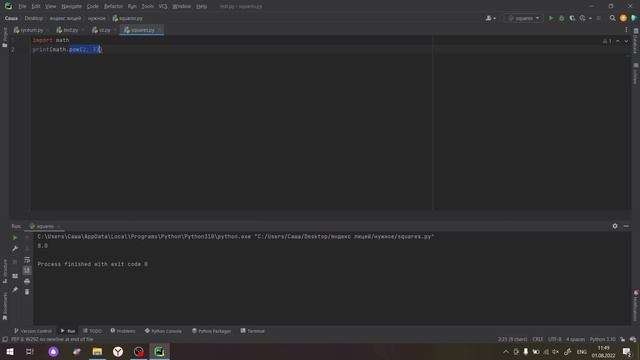This screenshot has width=640, height=360.
Task: Go to the next highlighted problem with the down chevron
Action: pyautogui.click(x=626, y=41)
